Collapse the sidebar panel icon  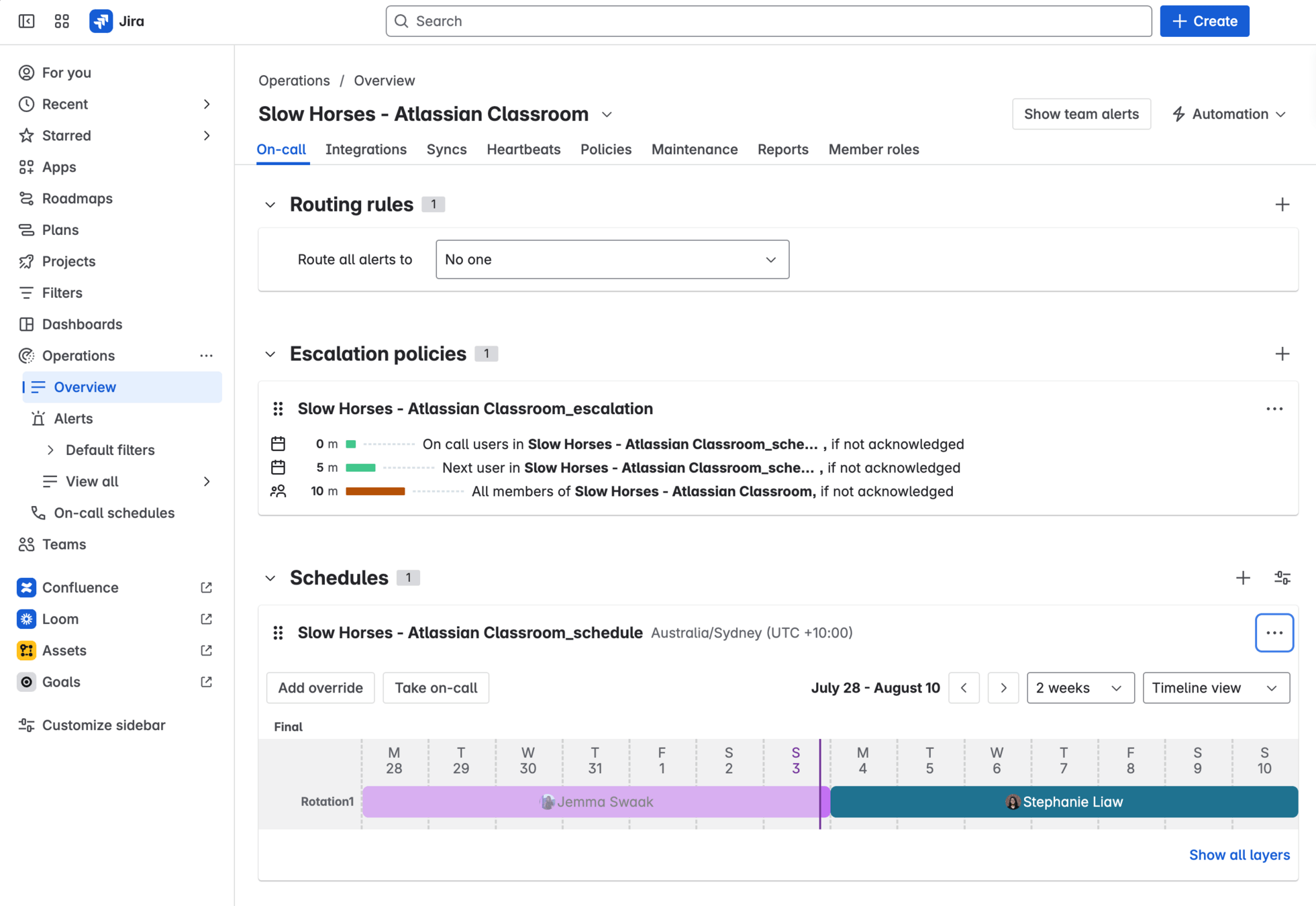[x=26, y=21]
